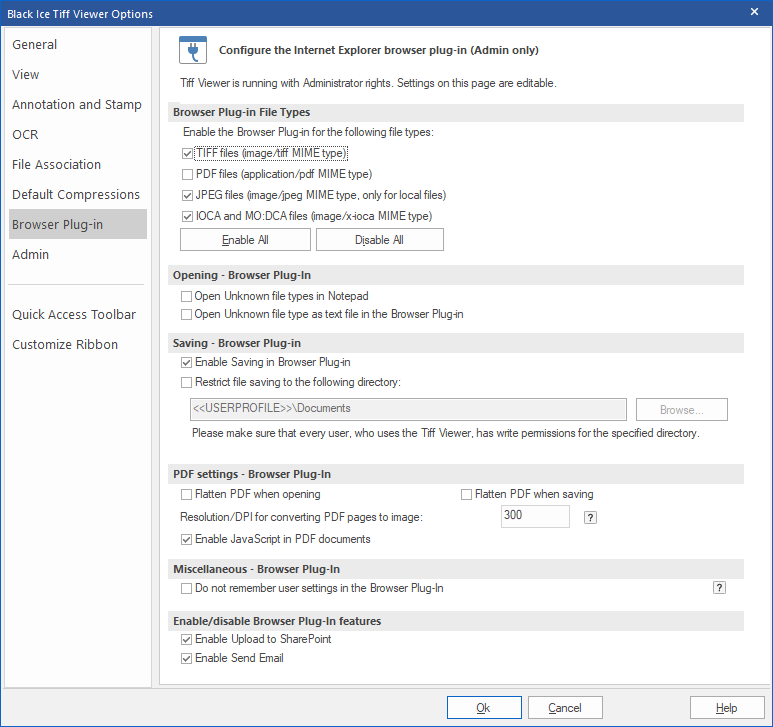This screenshot has width=773, height=727.
Task: Open the General settings page
Action: pos(35,44)
